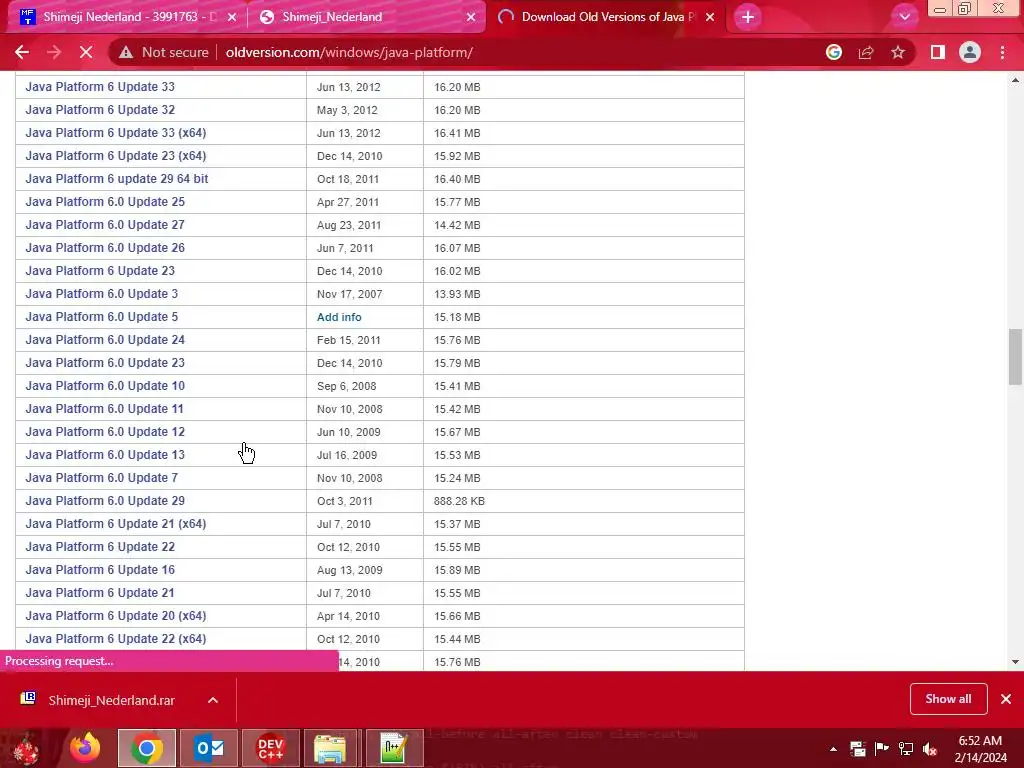This screenshot has width=1024, height=768.
Task: Click Add info for Update 5
Action: [x=339, y=317]
